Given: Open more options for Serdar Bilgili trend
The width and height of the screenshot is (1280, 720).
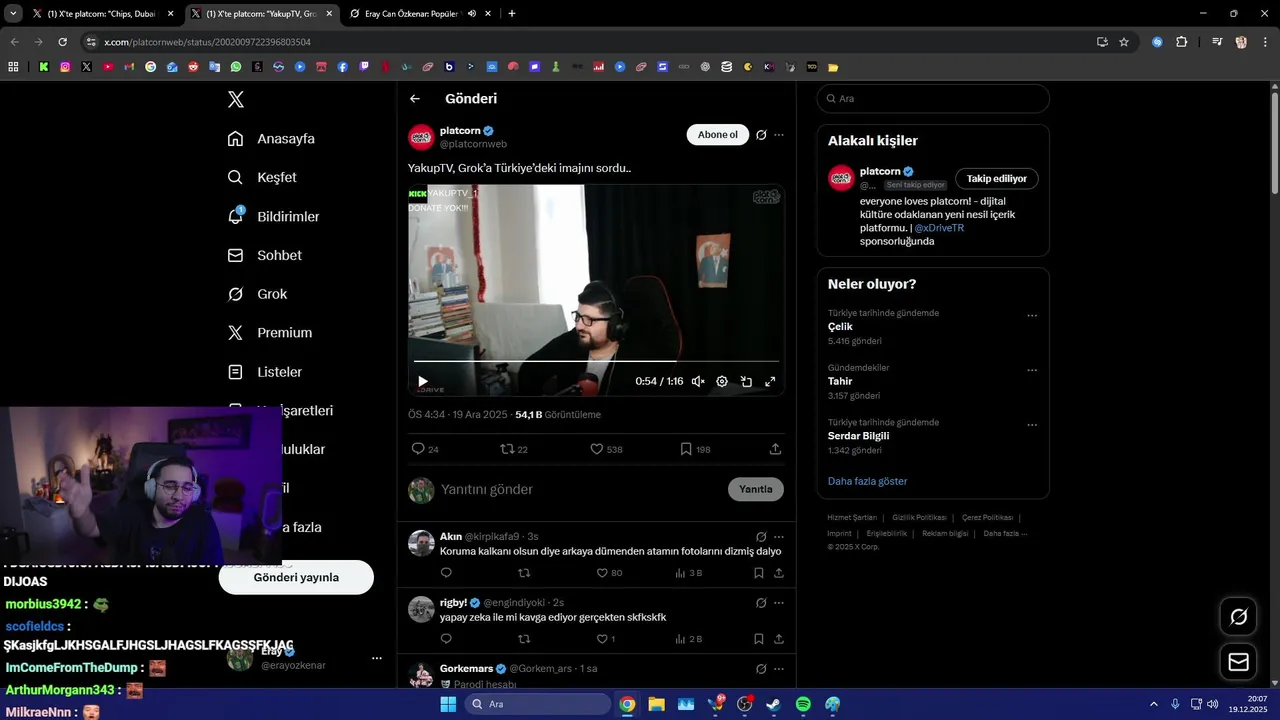Looking at the screenshot, I should pyautogui.click(x=1032, y=425).
